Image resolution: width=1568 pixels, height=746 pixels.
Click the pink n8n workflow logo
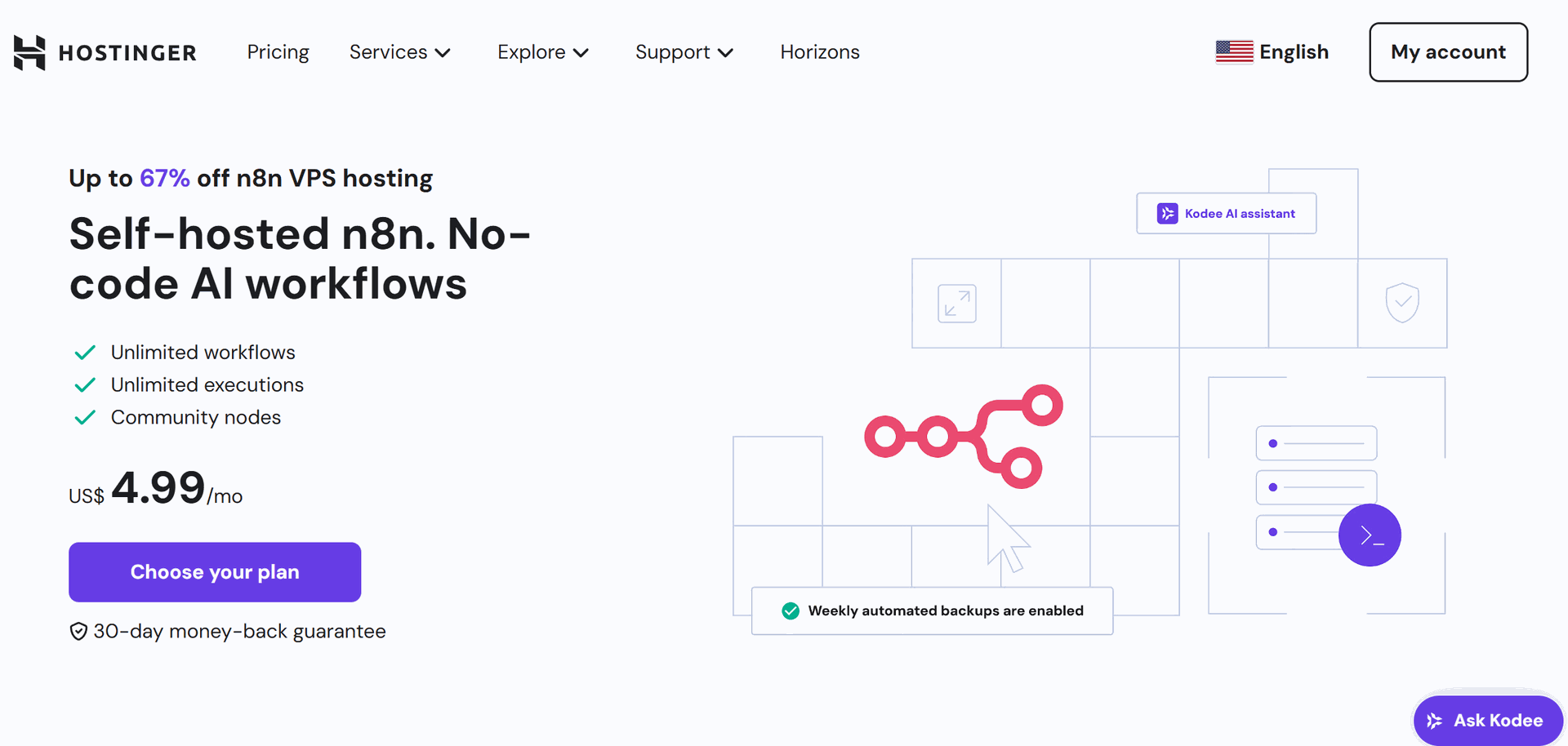pos(964,437)
